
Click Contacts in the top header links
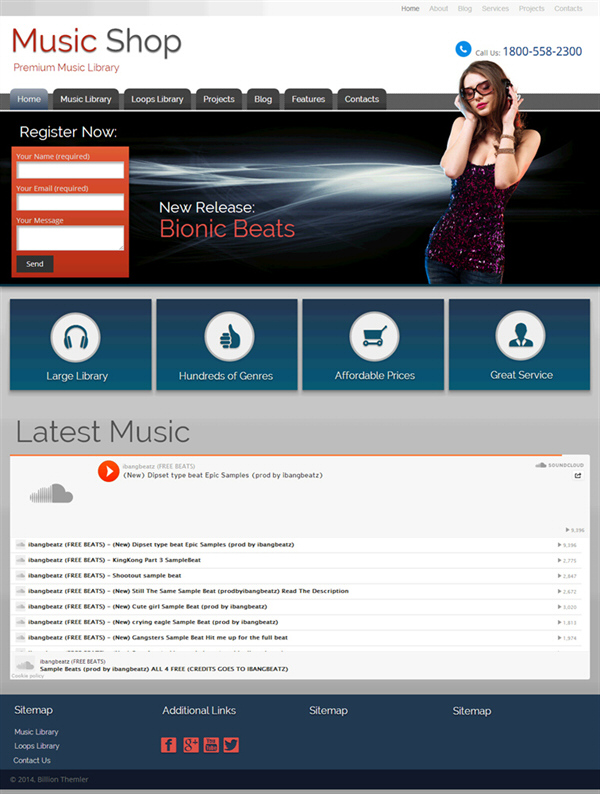click(568, 9)
